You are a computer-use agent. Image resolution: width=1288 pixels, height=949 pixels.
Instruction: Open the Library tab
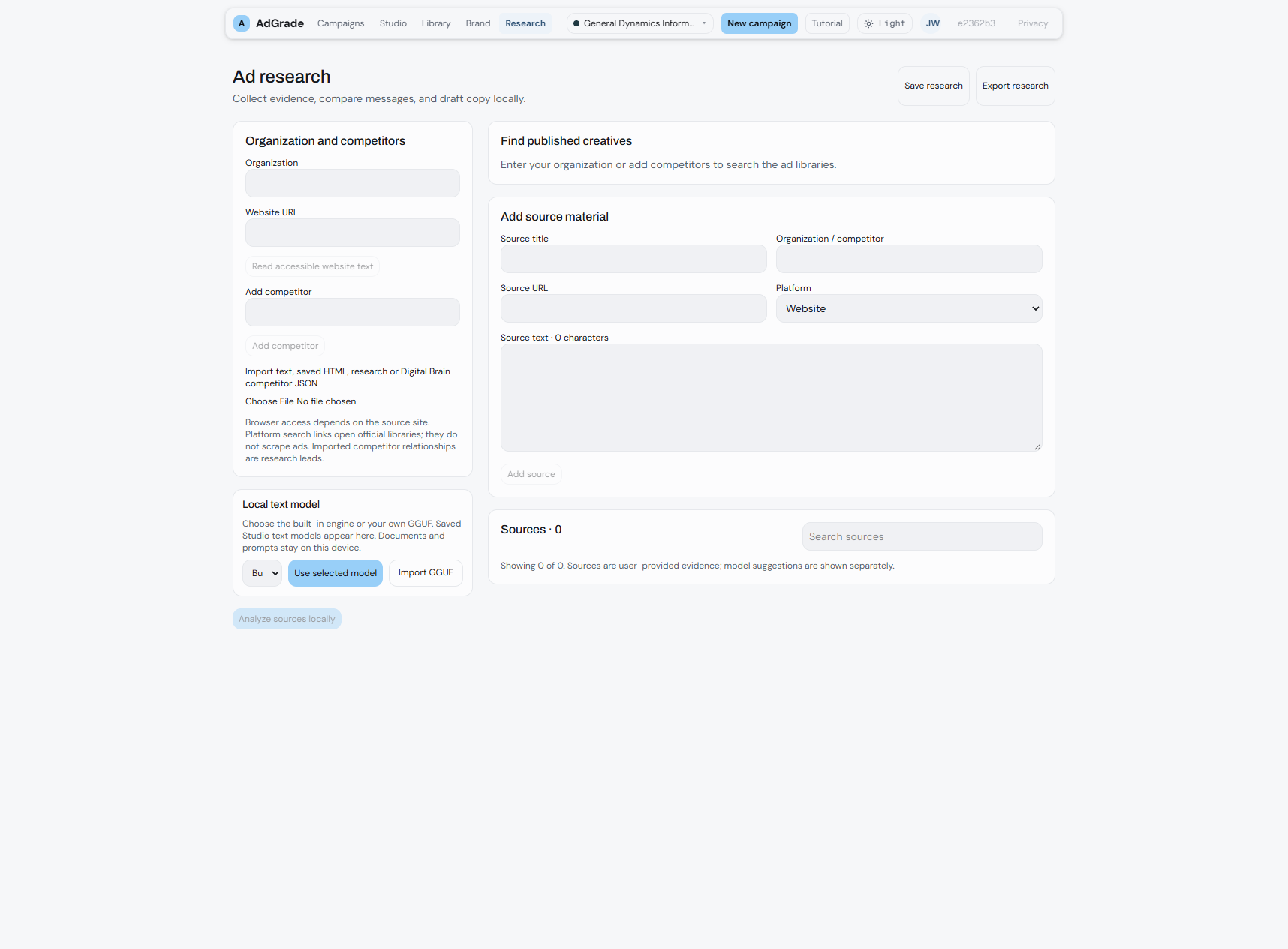point(436,23)
